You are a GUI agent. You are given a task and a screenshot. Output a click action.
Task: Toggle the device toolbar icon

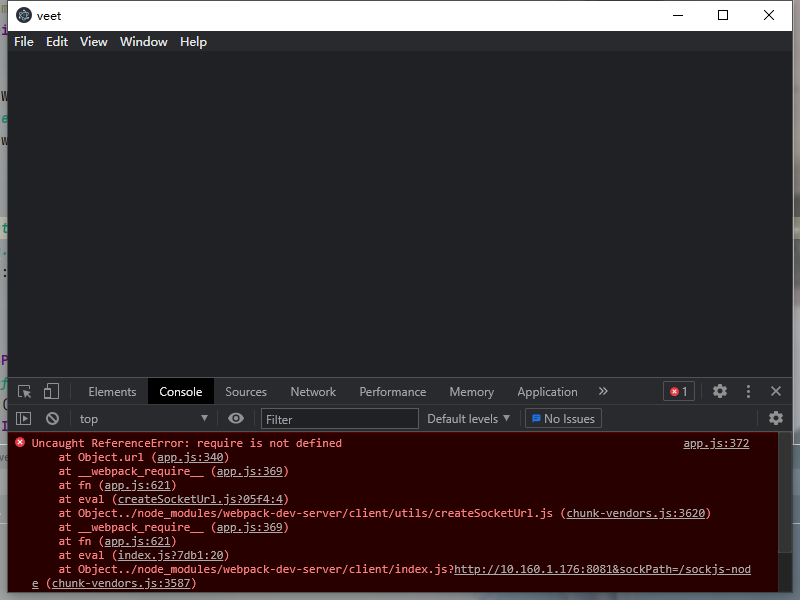[x=51, y=391]
